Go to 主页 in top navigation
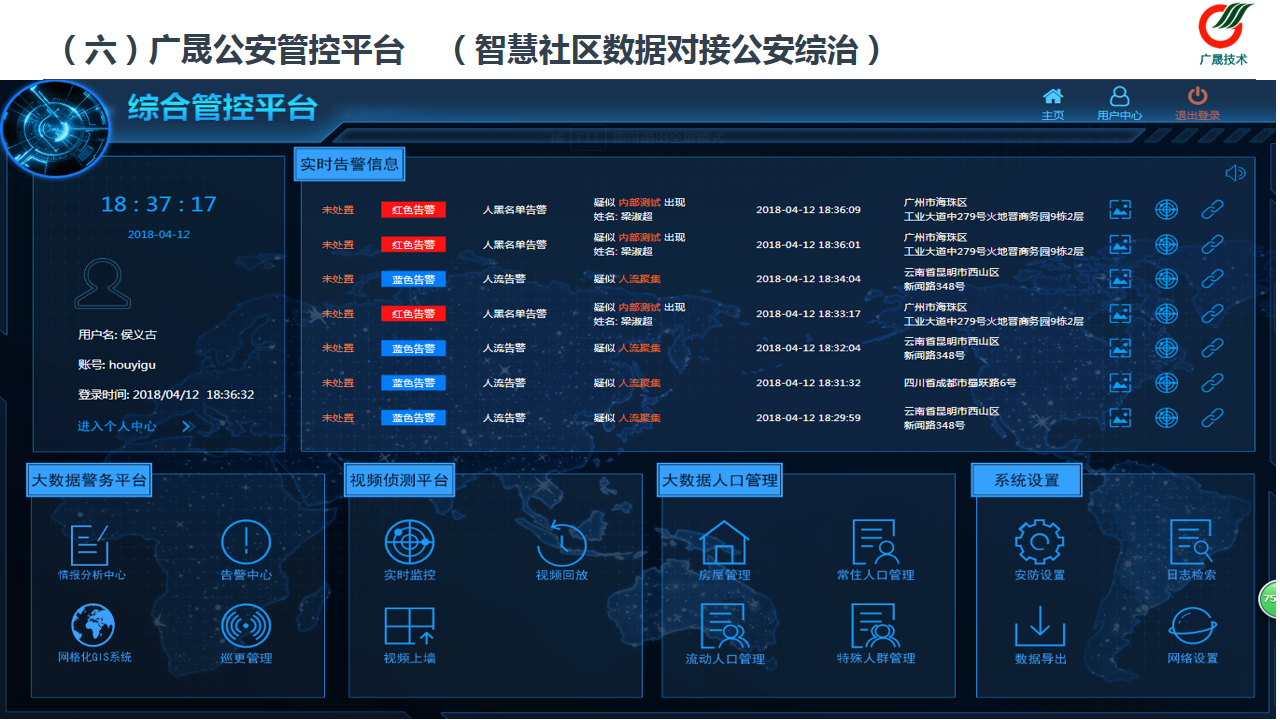This screenshot has height=720, width=1280. (1052, 102)
